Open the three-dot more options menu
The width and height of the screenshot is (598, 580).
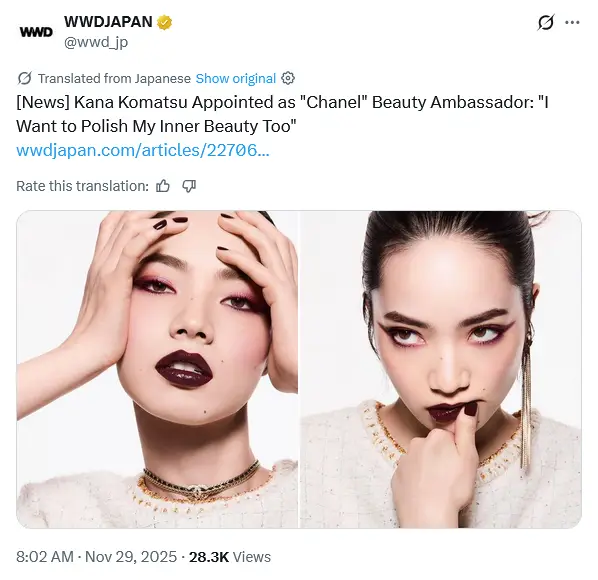click(x=572, y=22)
